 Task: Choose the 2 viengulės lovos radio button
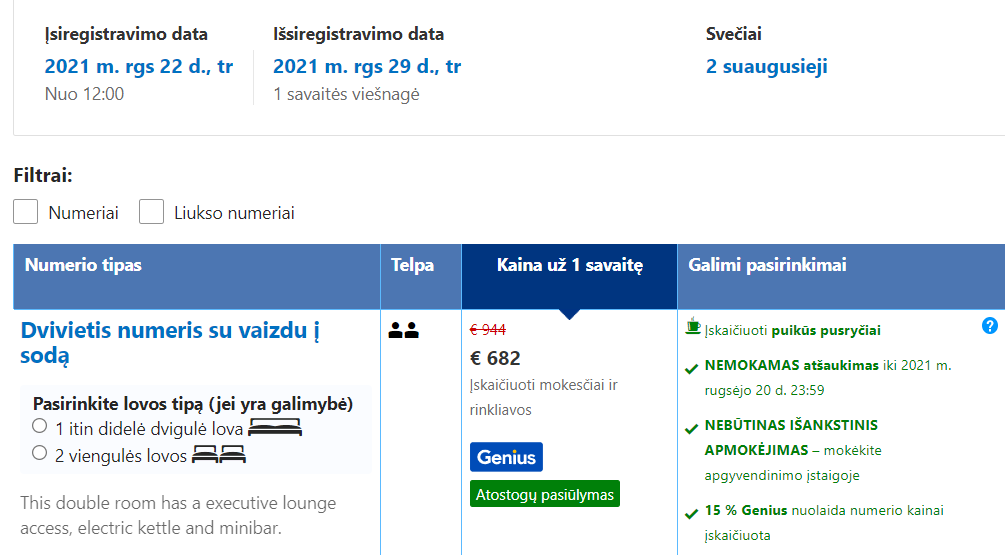point(39,452)
